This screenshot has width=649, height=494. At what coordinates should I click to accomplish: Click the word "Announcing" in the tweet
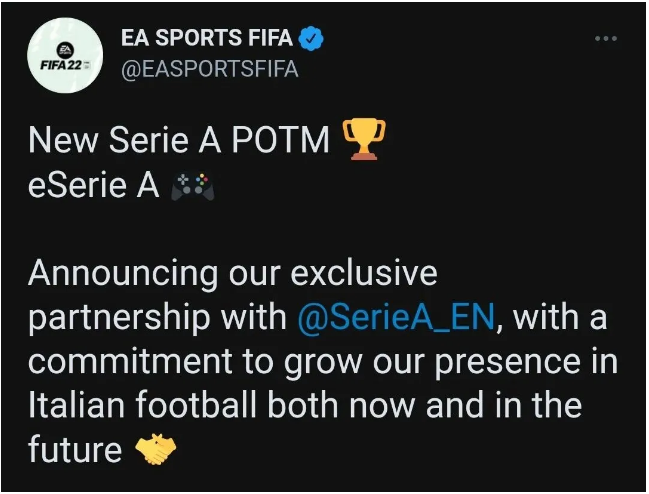click(x=123, y=275)
